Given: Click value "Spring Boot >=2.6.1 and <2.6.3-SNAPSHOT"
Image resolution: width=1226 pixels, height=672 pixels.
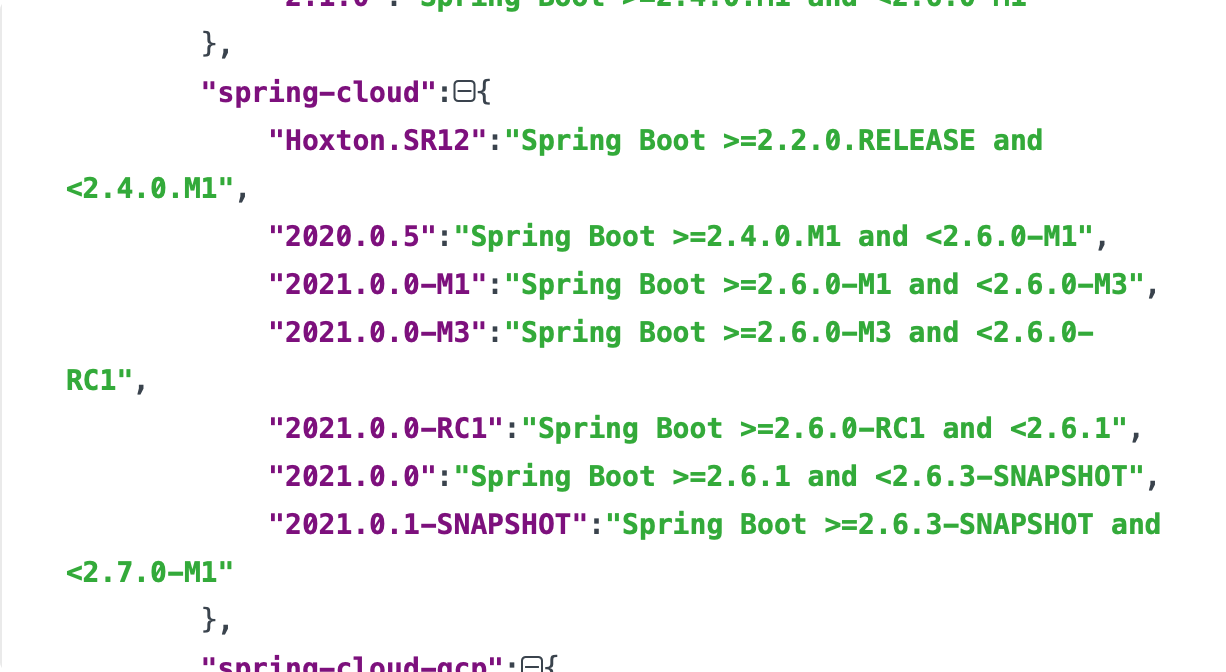Looking at the screenshot, I should point(799,477).
